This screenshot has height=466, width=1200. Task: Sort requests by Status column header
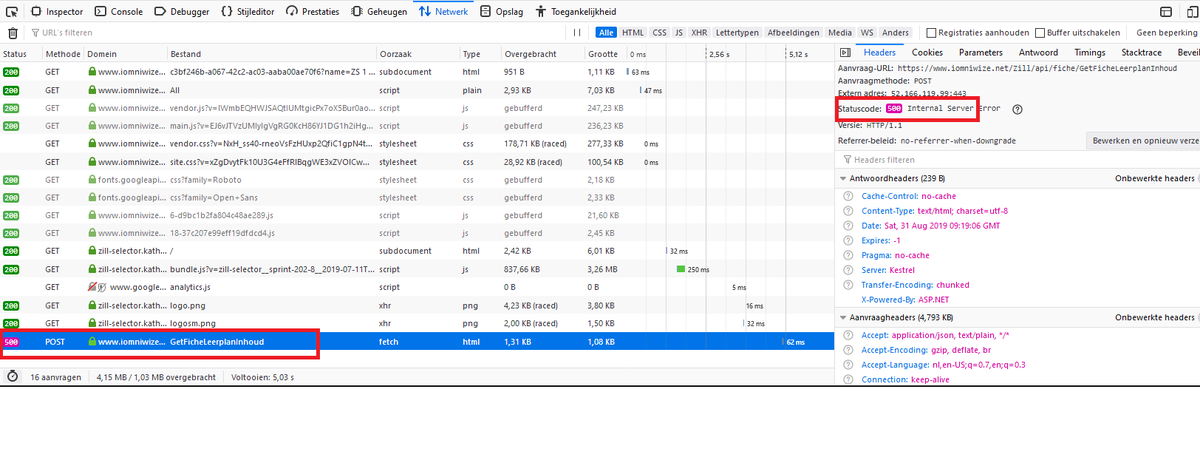coord(20,53)
